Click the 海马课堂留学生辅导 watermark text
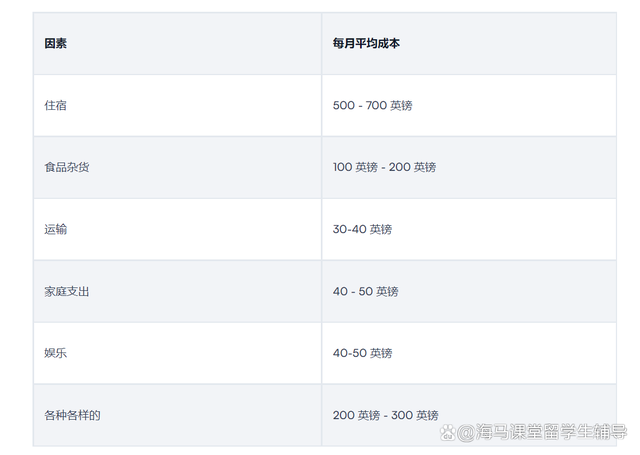Screen dimensions: 640x455 click(x=551, y=432)
